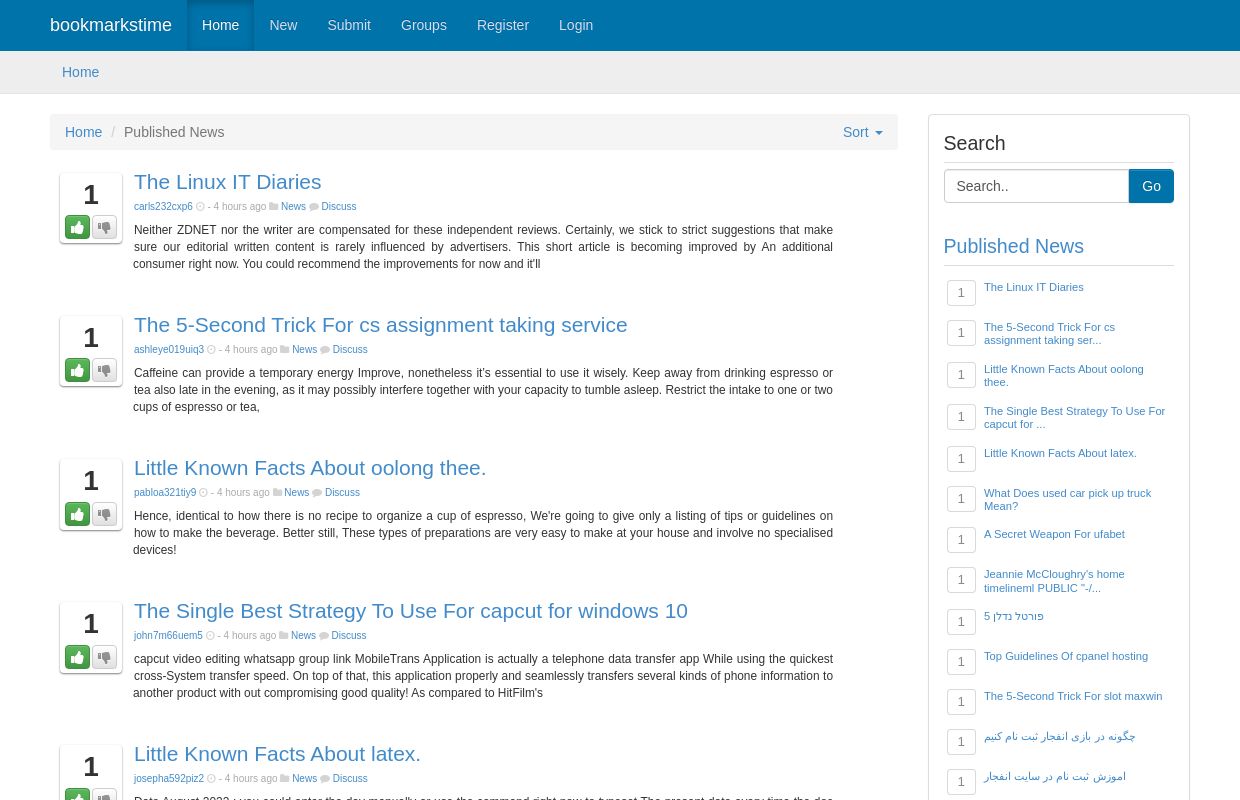Click the Discuss speech bubble icon under carls232cxp6
Viewport: 1240px width, 800px height.
pyautogui.click(x=315, y=206)
